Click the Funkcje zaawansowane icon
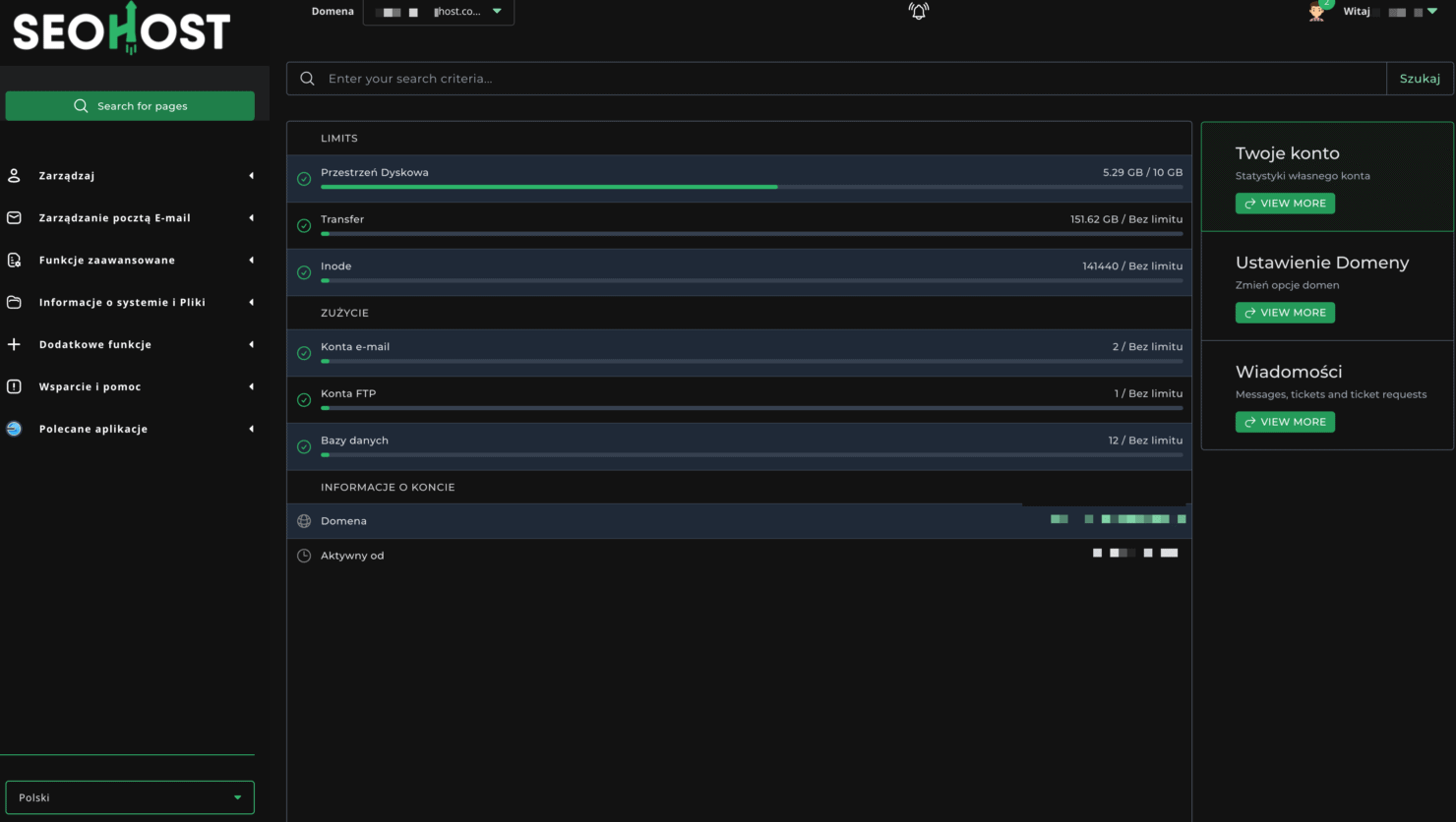 pos(14,261)
